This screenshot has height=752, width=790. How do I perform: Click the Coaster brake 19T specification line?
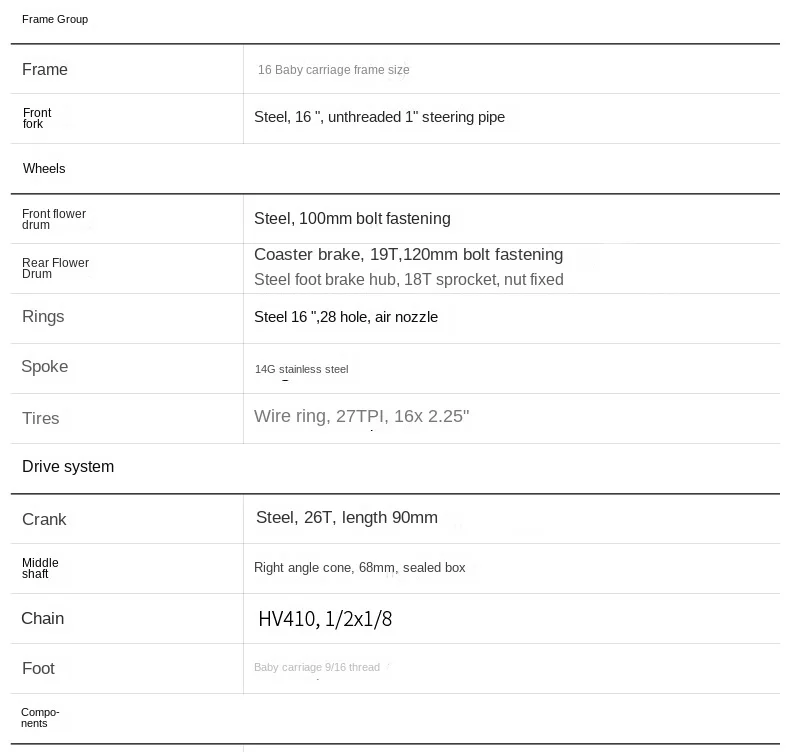click(x=409, y=254)
